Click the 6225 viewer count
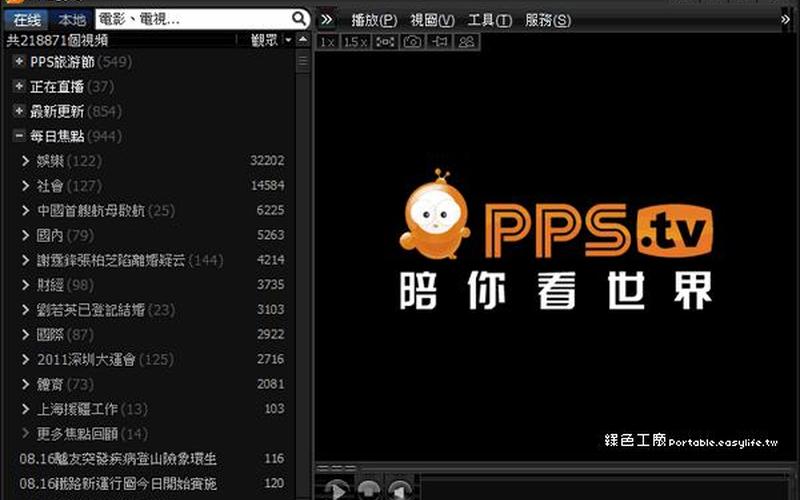This screenshot has height=500, width=800. (x=270, y=210)
